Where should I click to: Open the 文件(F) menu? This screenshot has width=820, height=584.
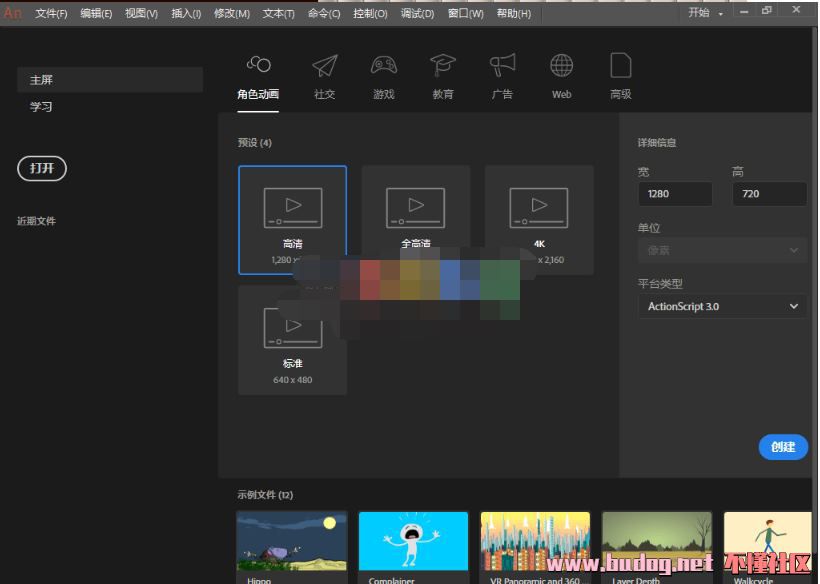(51, 13)
